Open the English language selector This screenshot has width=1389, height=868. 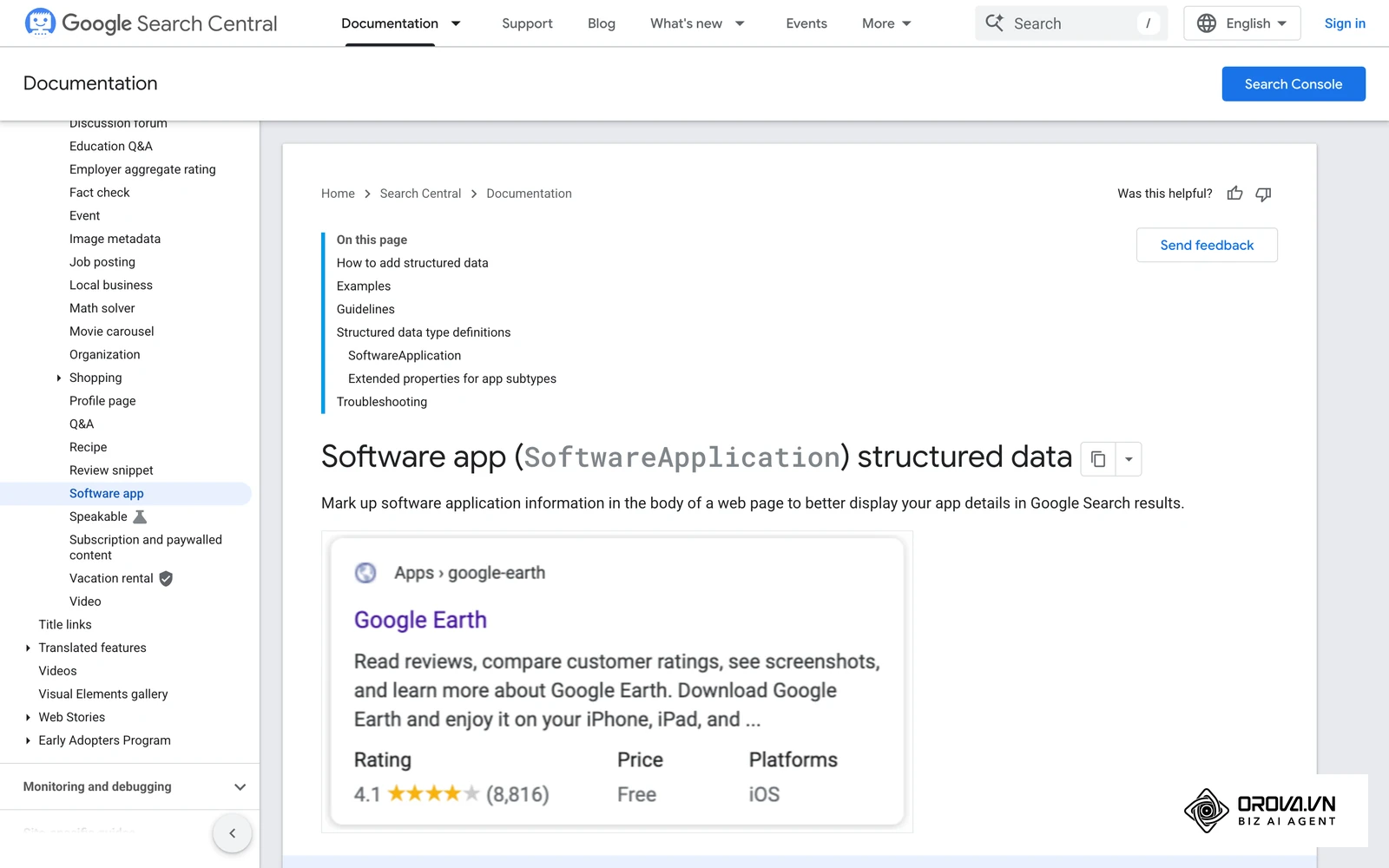tap(1241, 23)
